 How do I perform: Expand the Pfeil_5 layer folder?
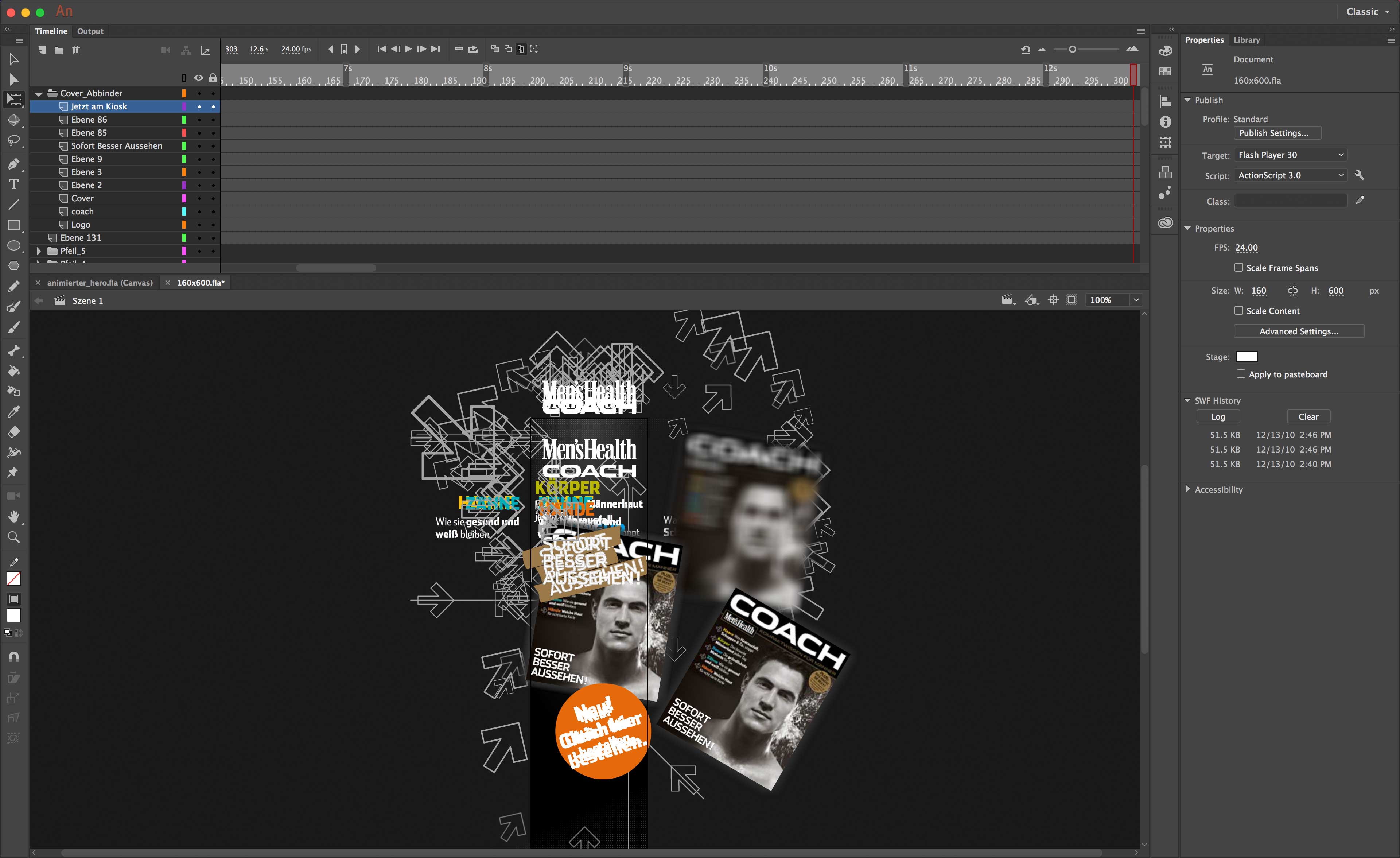click(39, 251)
